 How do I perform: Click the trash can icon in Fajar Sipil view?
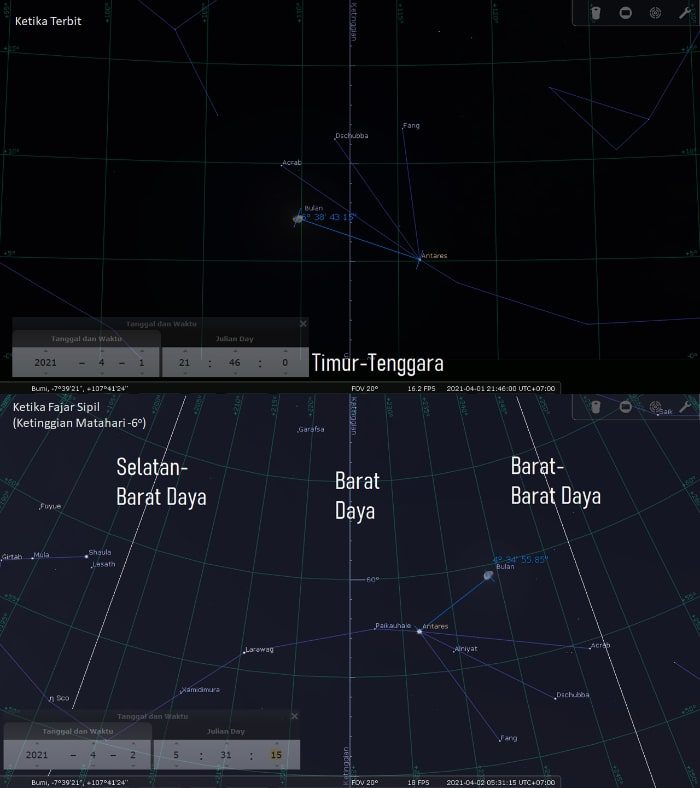pyautogui.click(x=595, y=407)
